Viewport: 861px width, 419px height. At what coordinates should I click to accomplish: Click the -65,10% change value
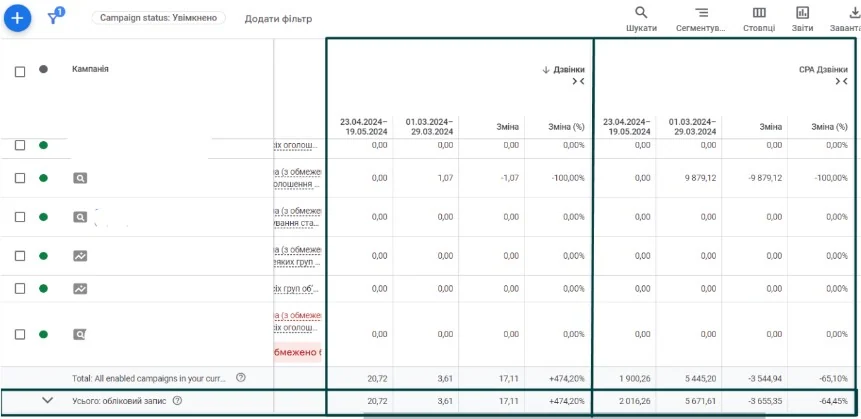[x=832, y=378]
